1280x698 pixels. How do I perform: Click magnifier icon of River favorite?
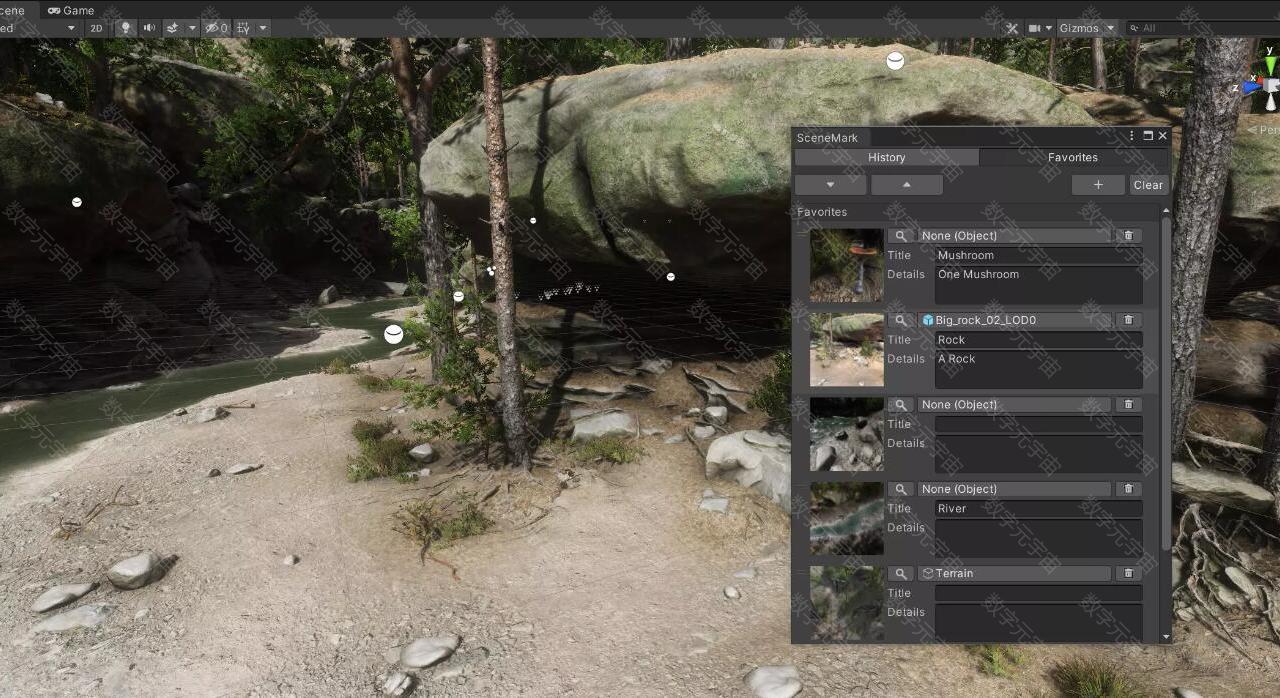coord(901,489)
